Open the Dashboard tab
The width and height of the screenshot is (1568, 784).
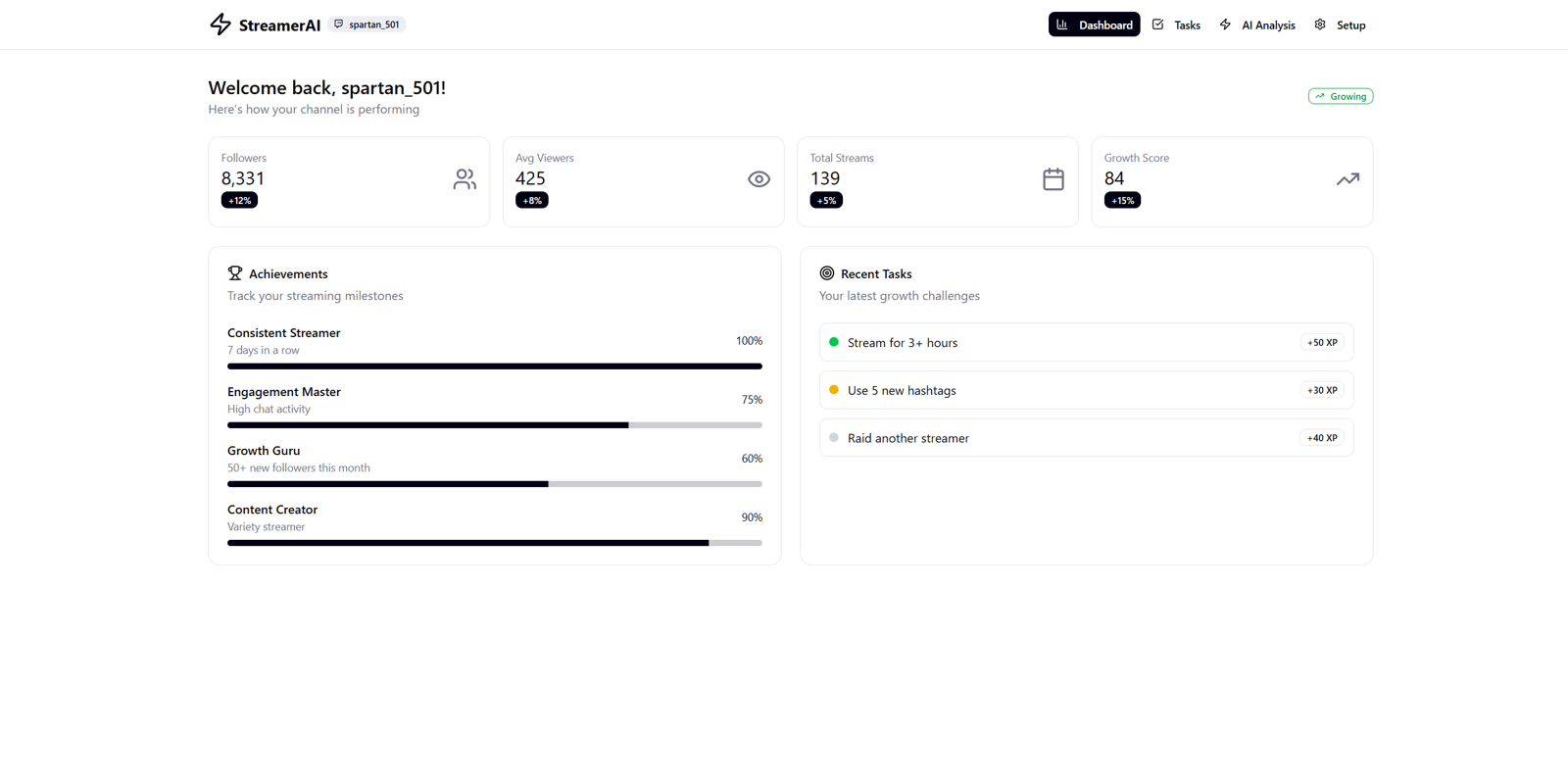coord(1094,24)
